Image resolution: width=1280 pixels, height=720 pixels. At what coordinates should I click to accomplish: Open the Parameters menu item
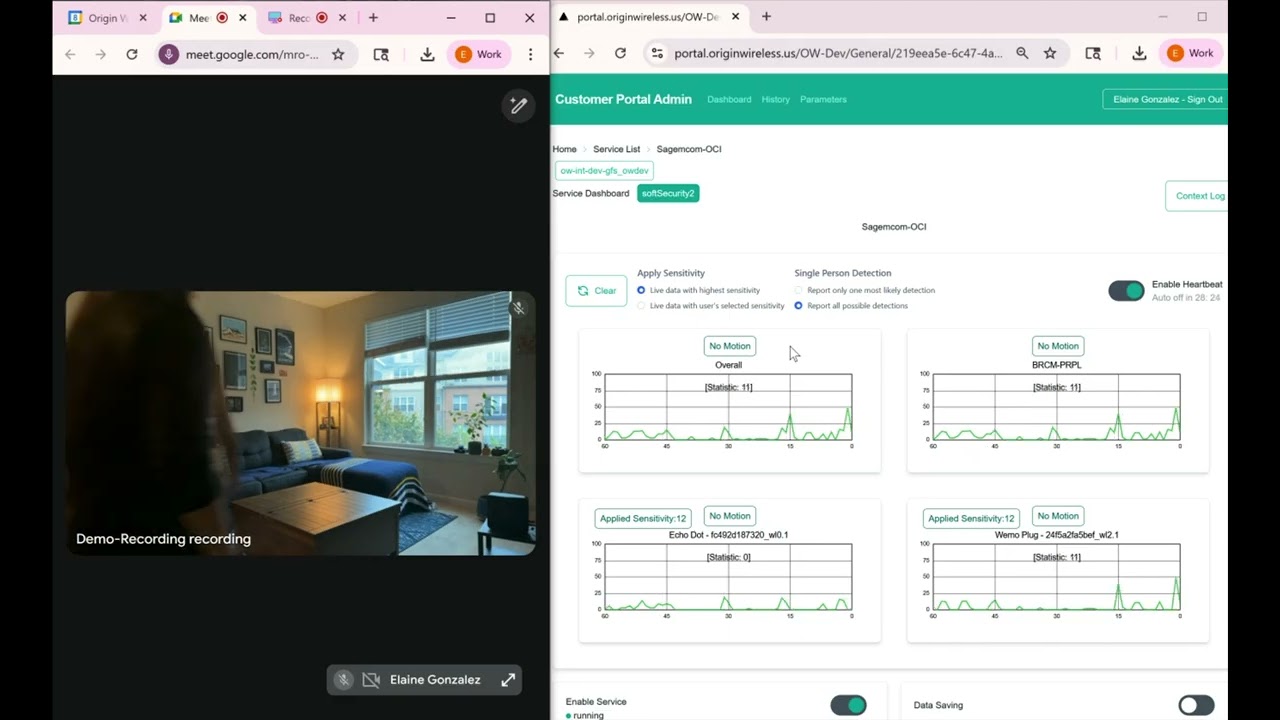823,99
